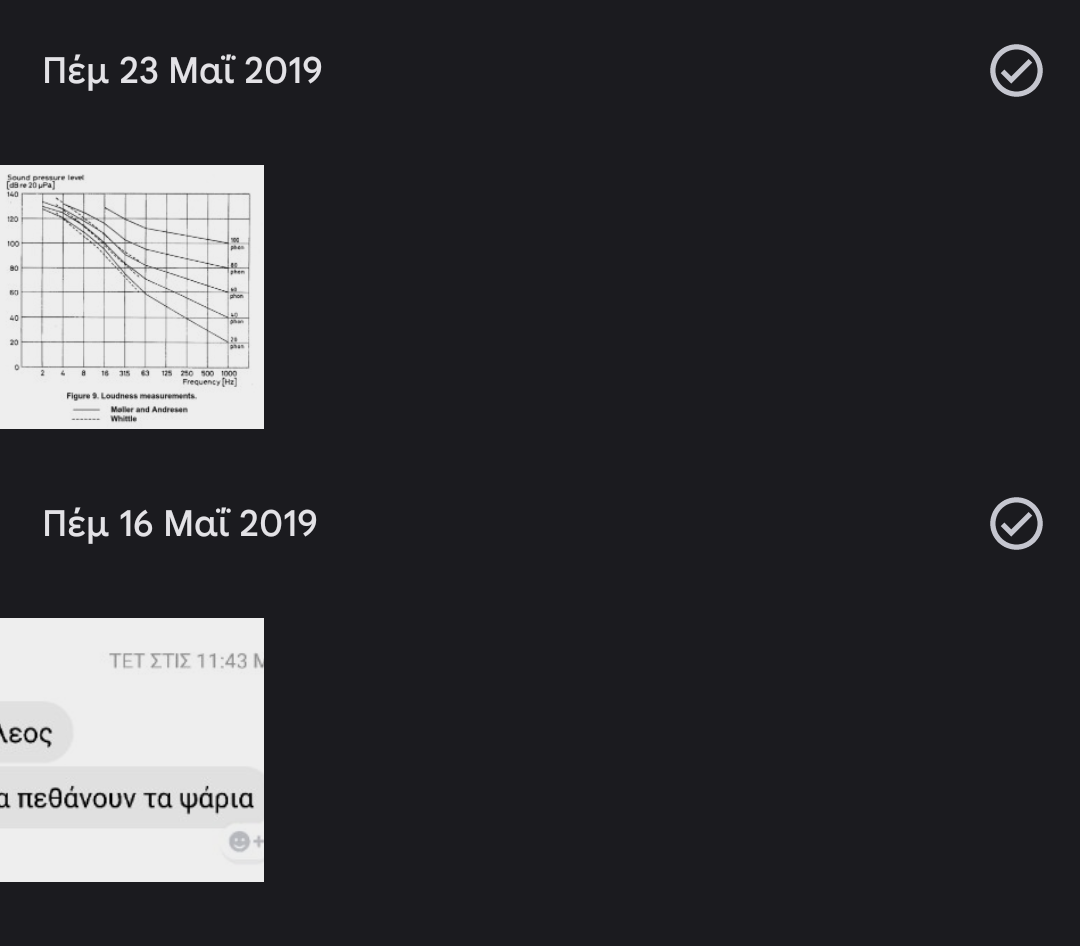Click the emoji reaction icon in chat photo
The image size is (1080, 946).
coord(242,842)
